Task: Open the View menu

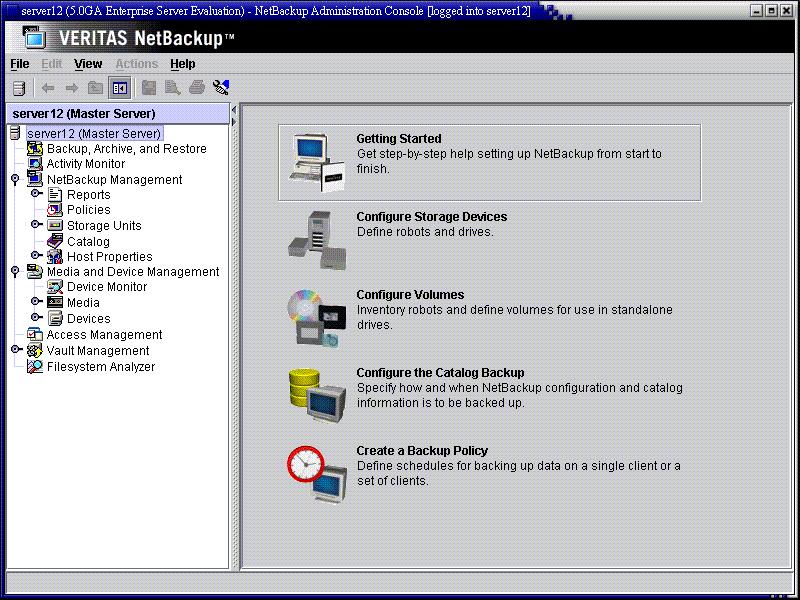Action: point(88,64)
